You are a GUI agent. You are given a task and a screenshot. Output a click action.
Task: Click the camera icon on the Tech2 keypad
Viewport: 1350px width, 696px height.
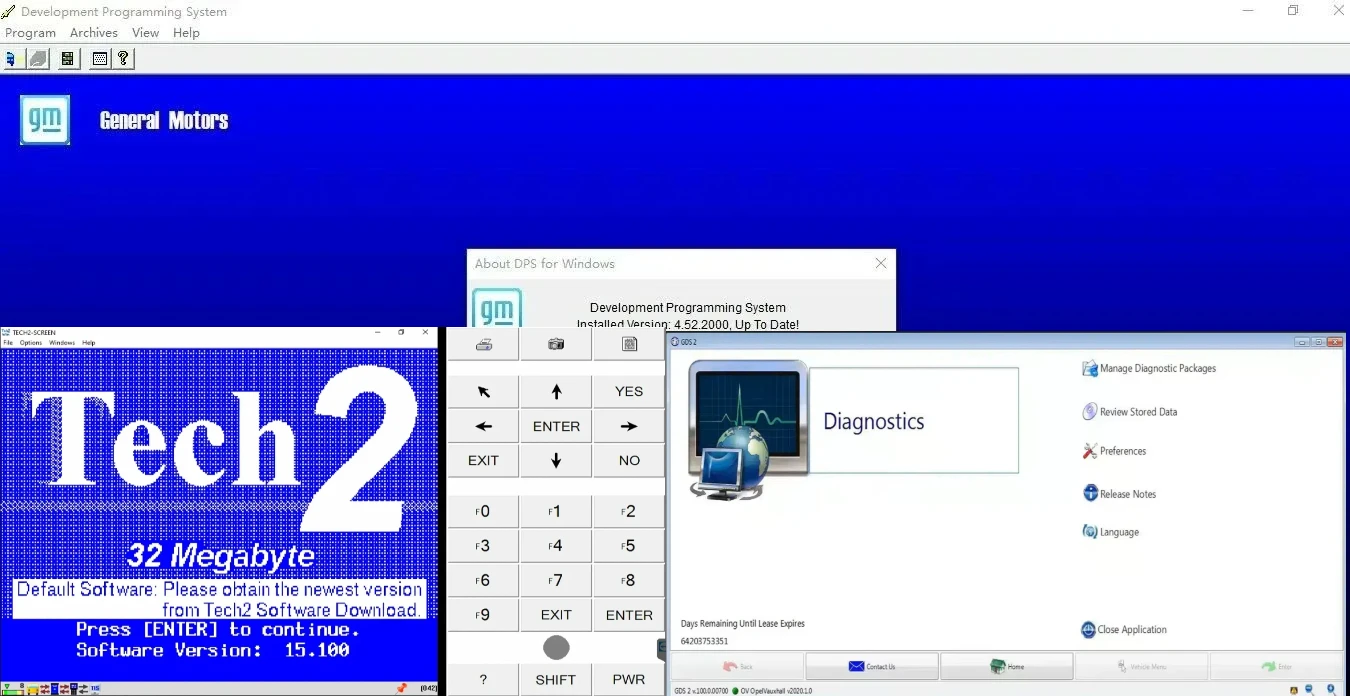pyautogui.click(x=556, y=344)
